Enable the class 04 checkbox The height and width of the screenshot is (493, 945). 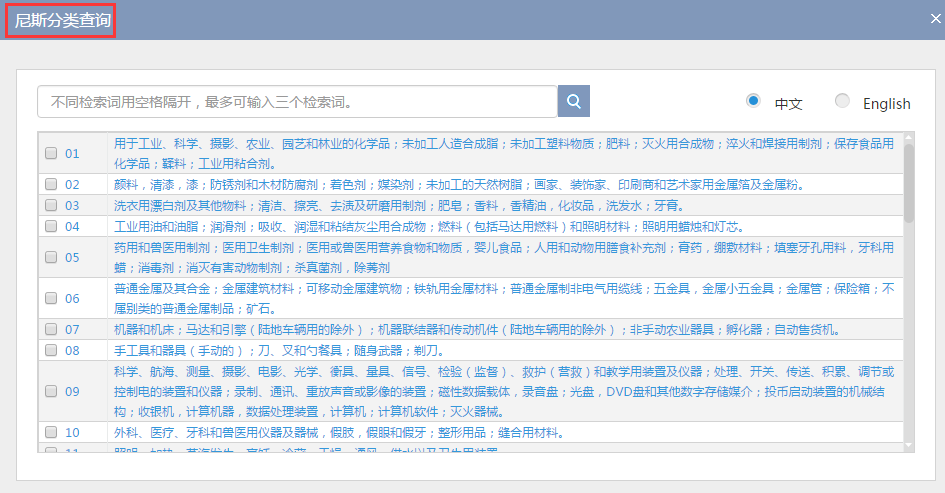tap(51, 226)
